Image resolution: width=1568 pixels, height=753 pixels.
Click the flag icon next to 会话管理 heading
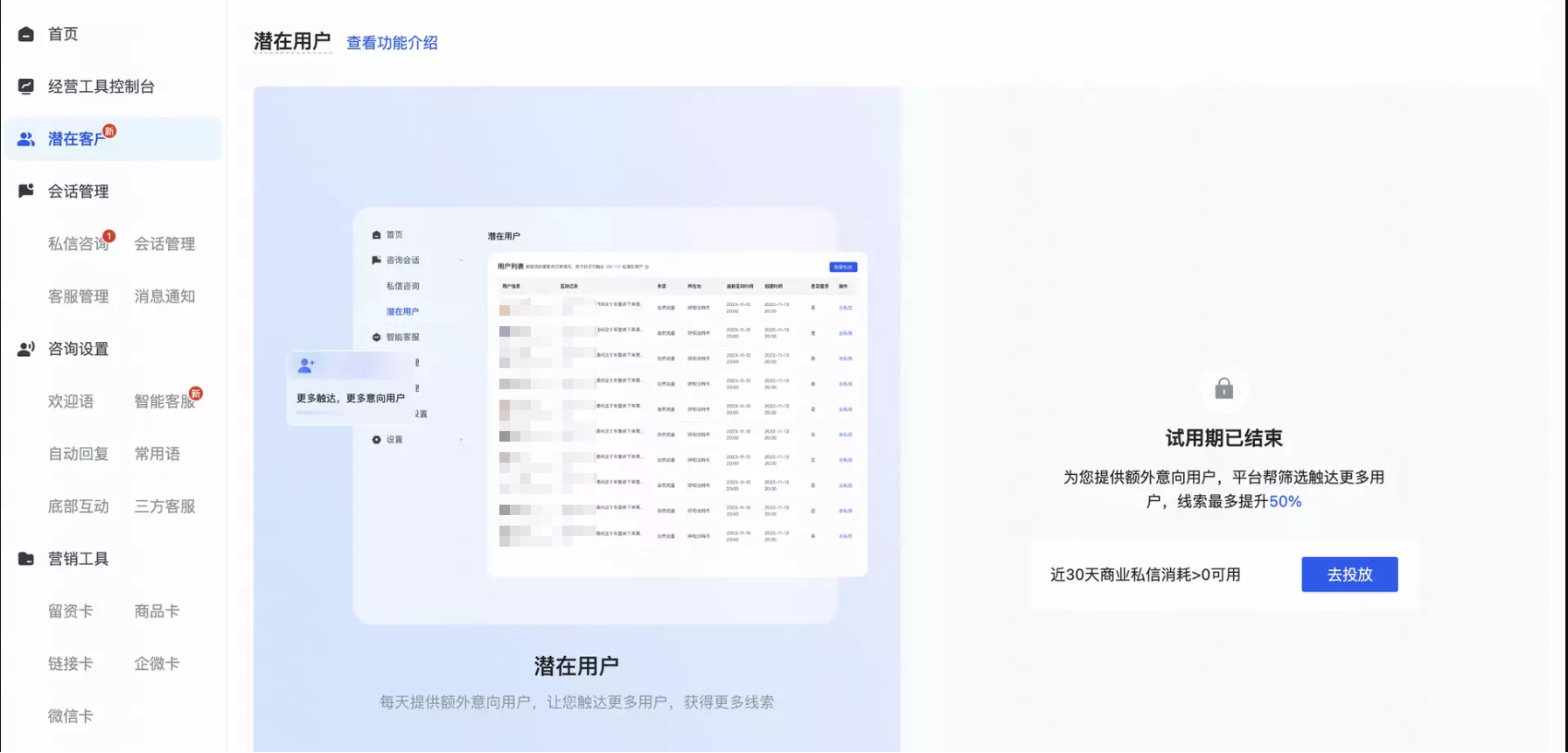(x=26, y=191)
